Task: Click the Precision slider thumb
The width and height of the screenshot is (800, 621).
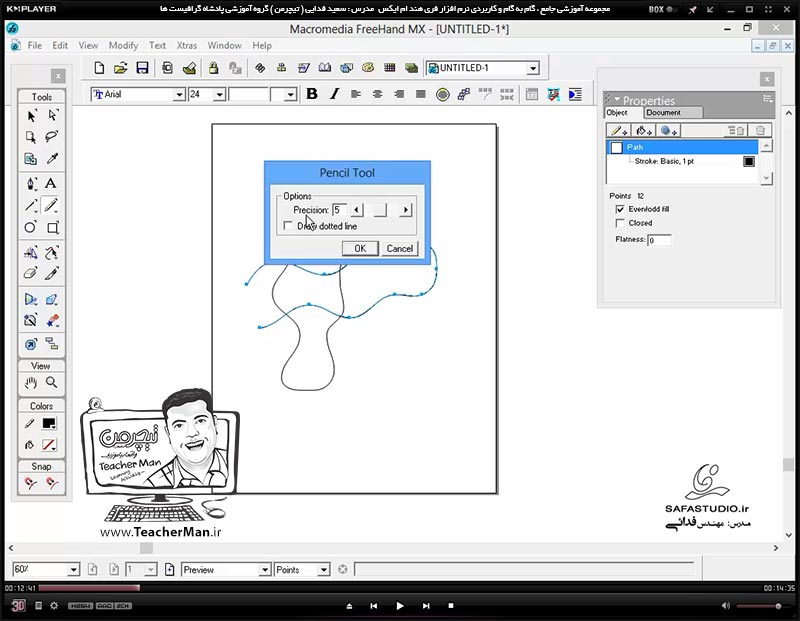Action: click(380, 210)
